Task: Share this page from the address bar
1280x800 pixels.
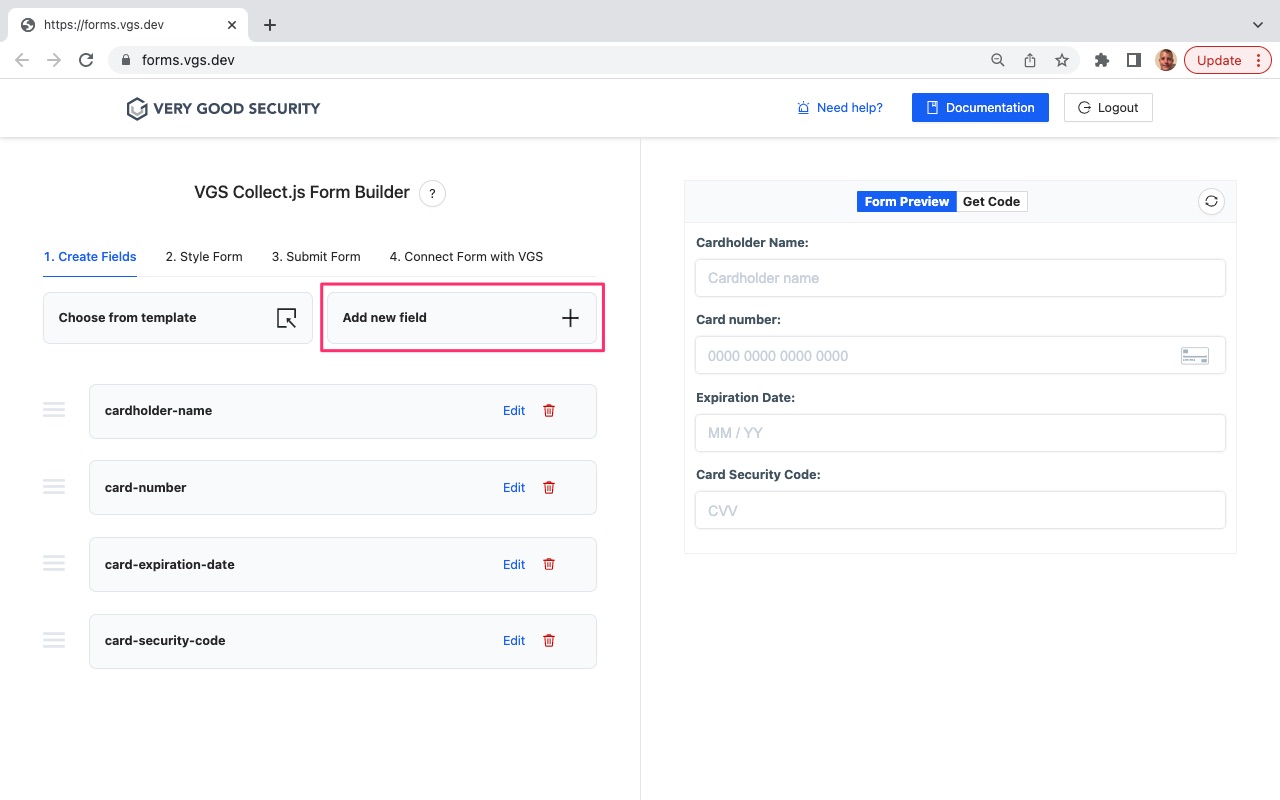Action: pyautogui.click(x=1030, y=60)
